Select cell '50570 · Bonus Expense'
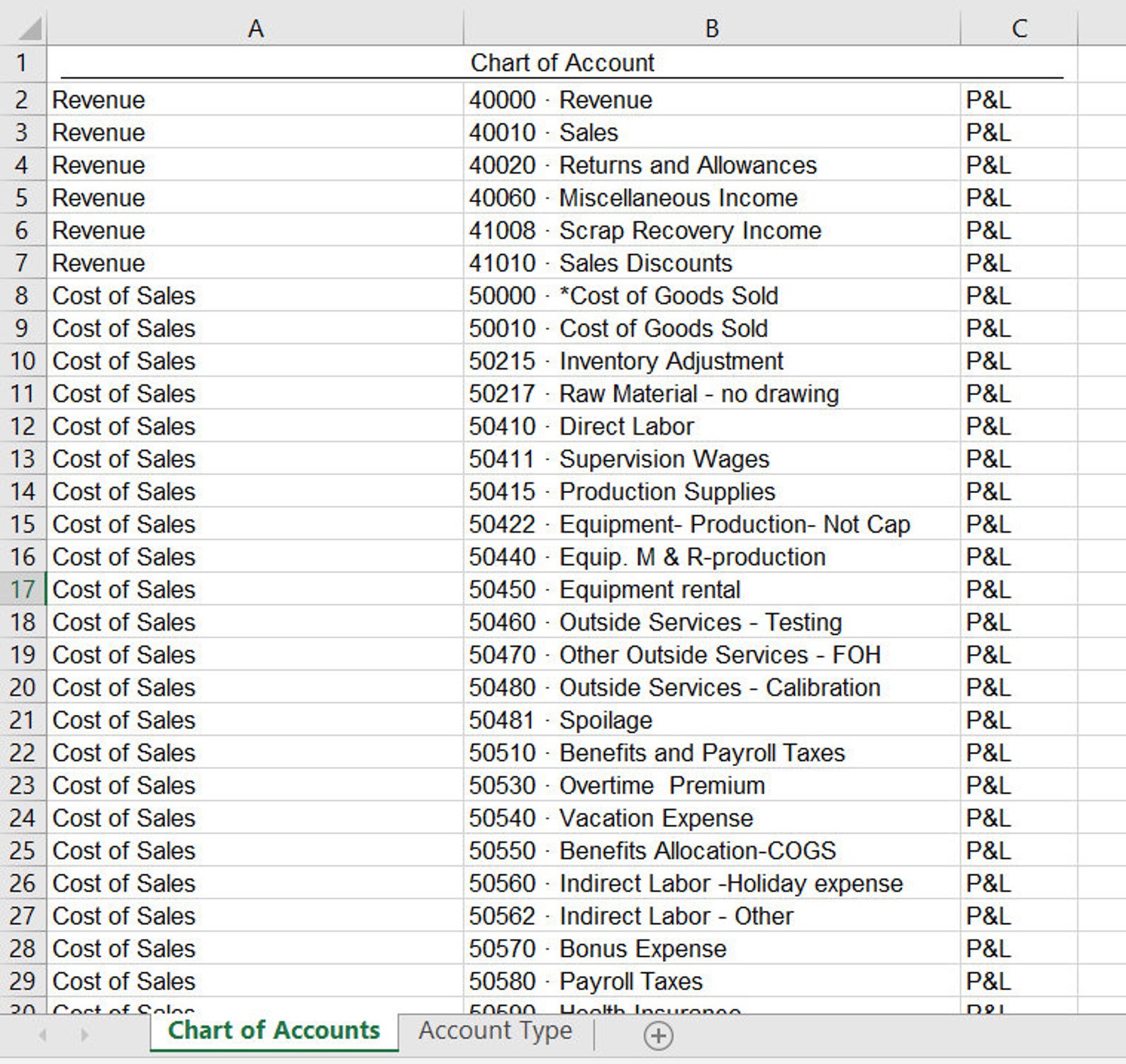 tap(712, 948)
